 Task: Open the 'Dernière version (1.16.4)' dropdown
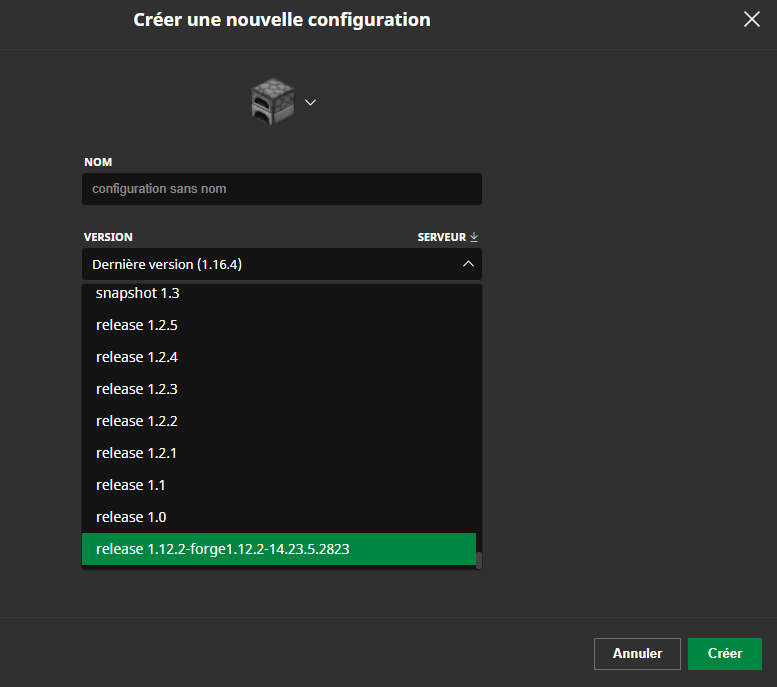point(270,265)
